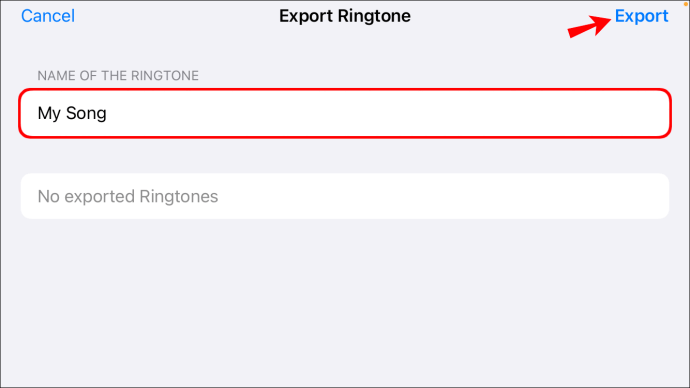690x388 pixels.
Task: Cancel the ringtone export
Action: tap(48, 16)
